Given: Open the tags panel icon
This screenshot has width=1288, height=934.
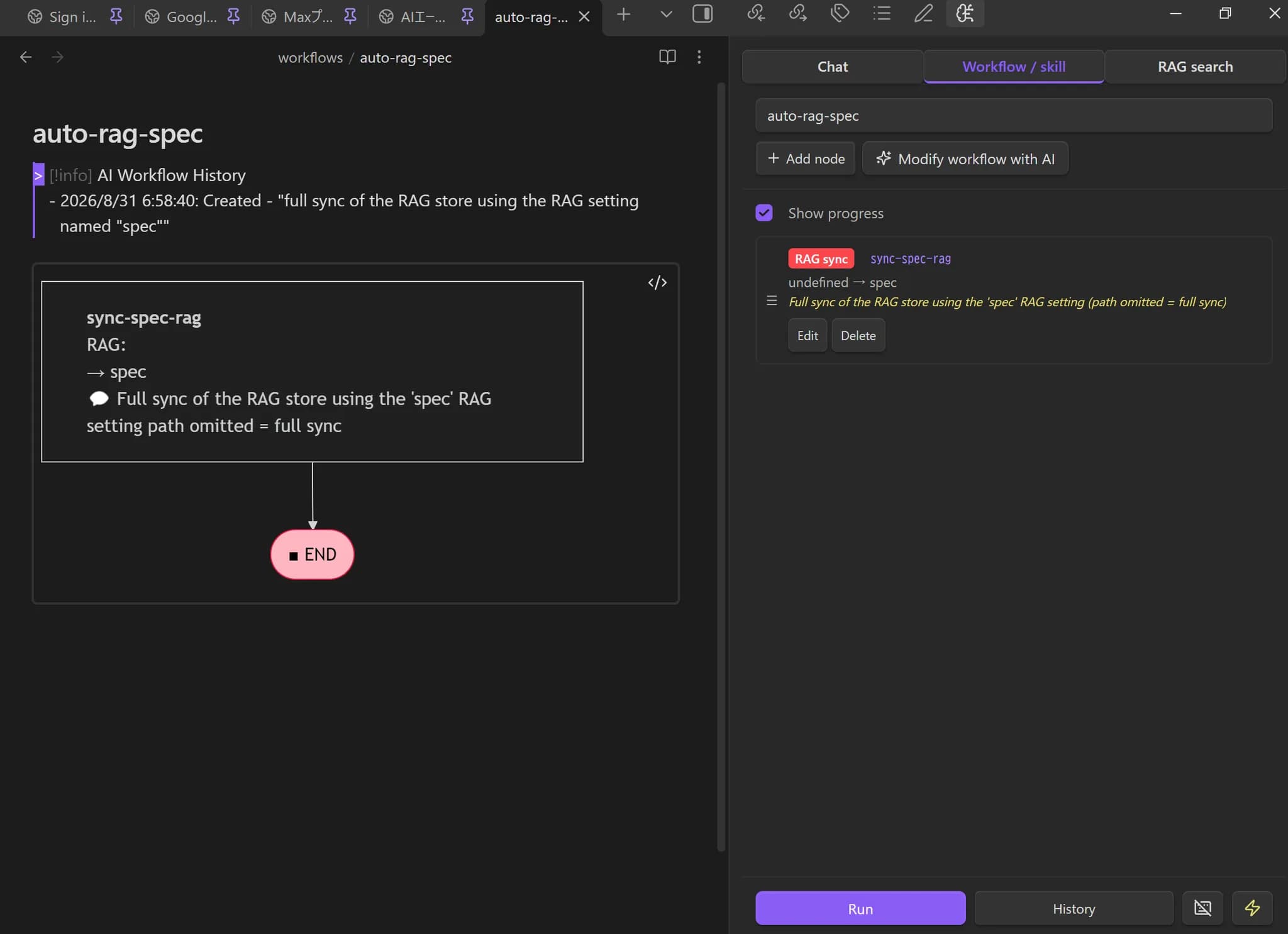Looking at the screenshot, I should pos(840,13).
